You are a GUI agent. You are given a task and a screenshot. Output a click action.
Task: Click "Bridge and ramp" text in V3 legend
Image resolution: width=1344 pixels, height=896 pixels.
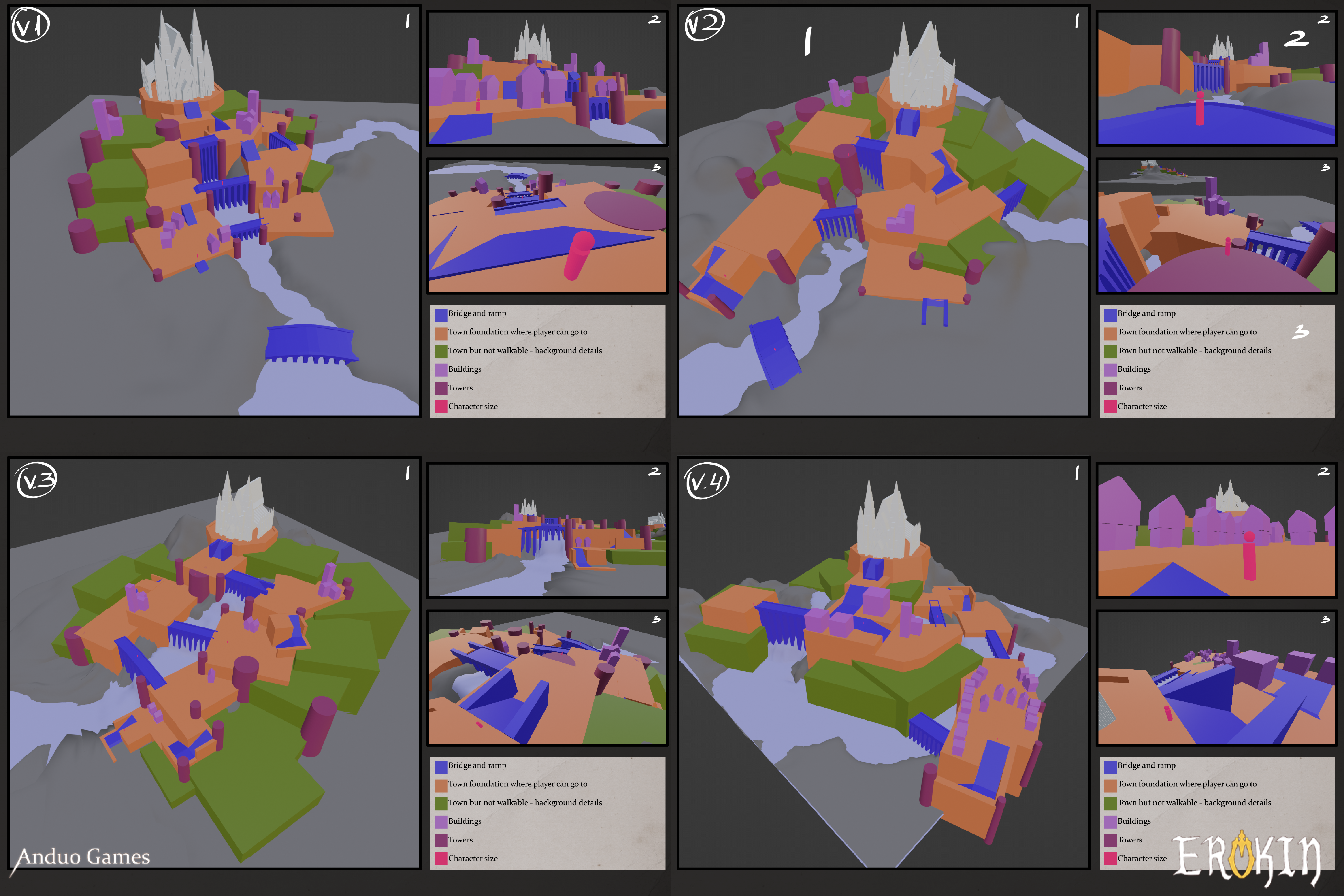477,765
